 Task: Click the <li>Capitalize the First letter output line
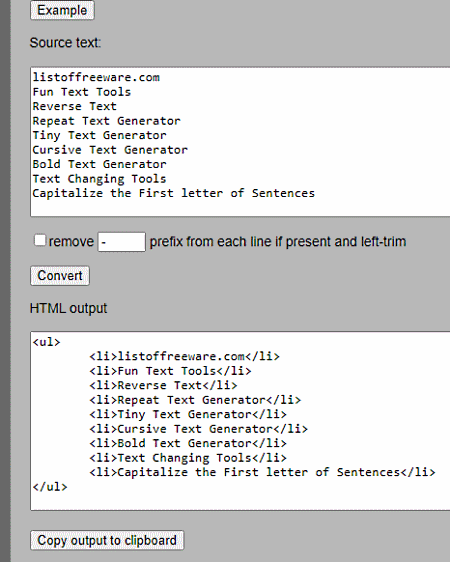point(262,472)
